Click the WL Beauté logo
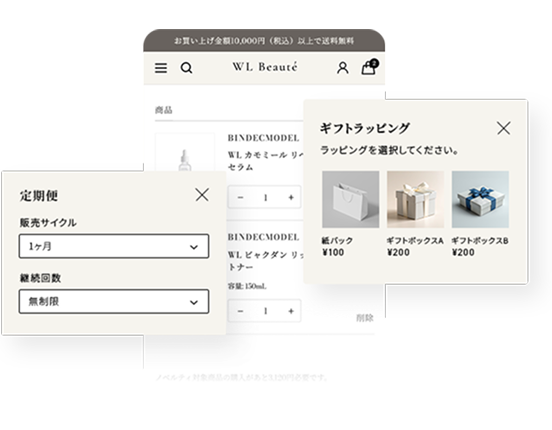The image size is (552, 430). coord(265,67)
